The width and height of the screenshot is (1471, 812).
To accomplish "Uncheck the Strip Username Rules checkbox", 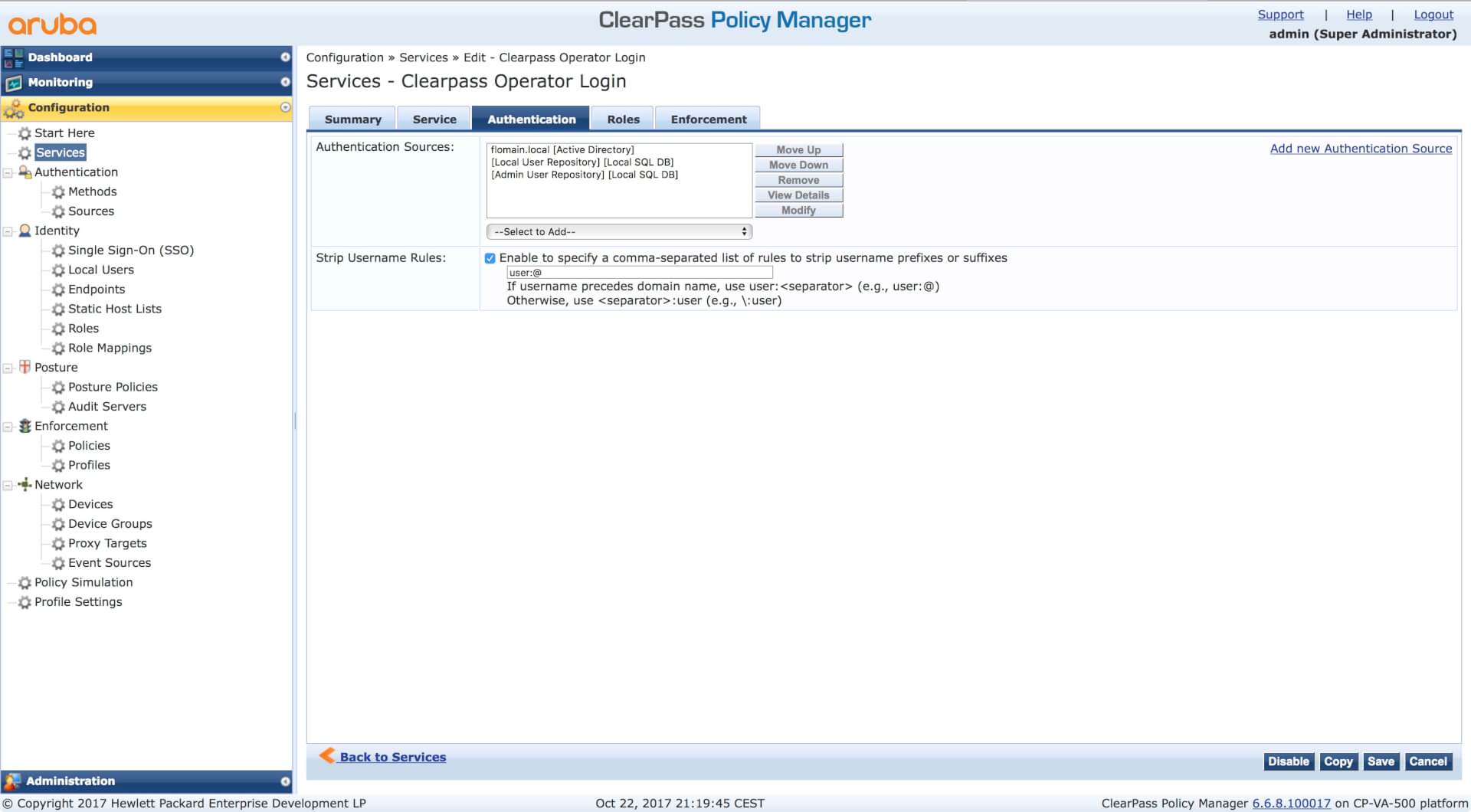I will (x=490, y=258).
